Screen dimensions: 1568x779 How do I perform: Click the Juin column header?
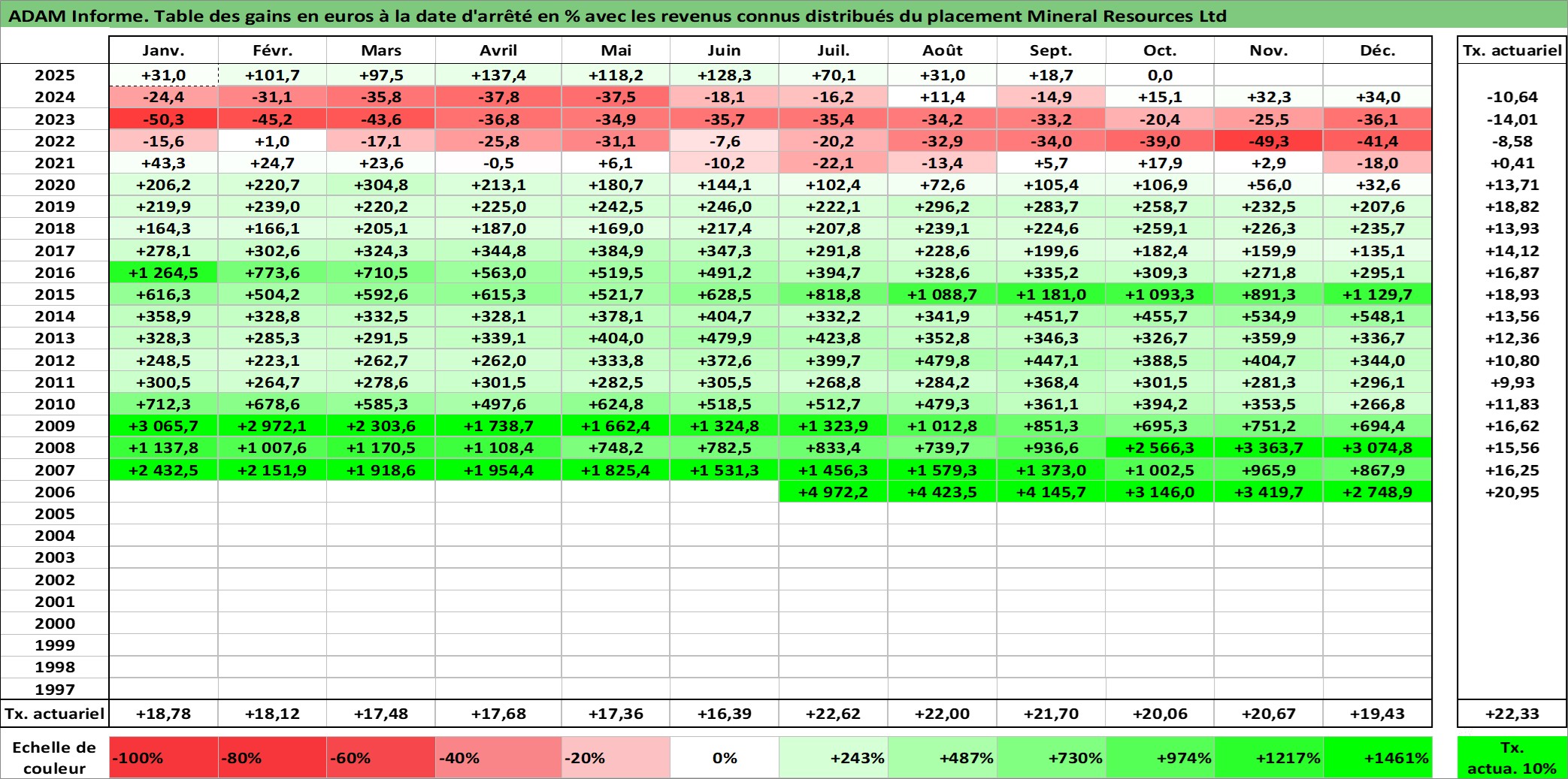(725, 50)
